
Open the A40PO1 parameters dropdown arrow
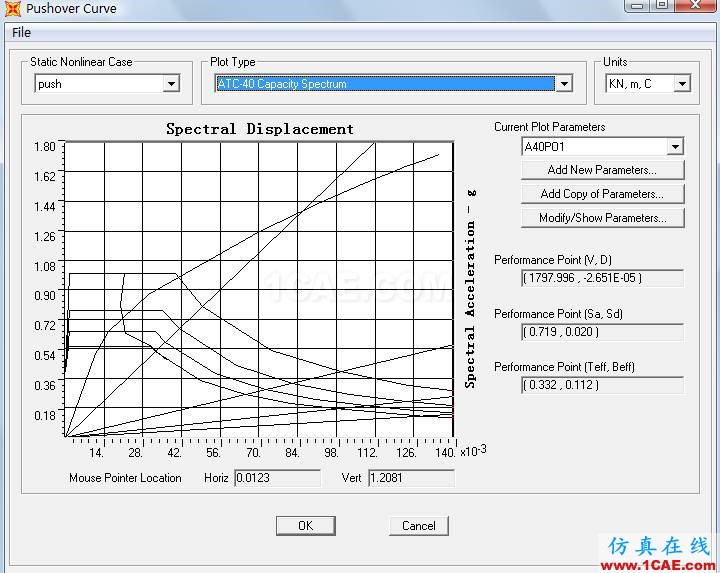pos(675,147)
